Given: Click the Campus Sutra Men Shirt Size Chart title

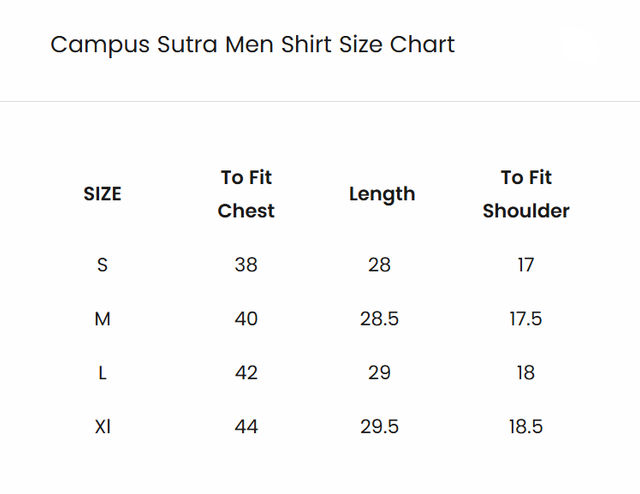Looking at the screenshot, I should (x=252, y=45).
